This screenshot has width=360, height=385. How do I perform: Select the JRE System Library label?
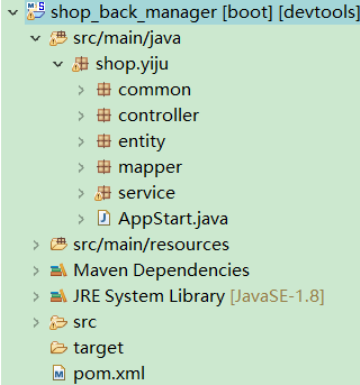click(x=149, y=296)
